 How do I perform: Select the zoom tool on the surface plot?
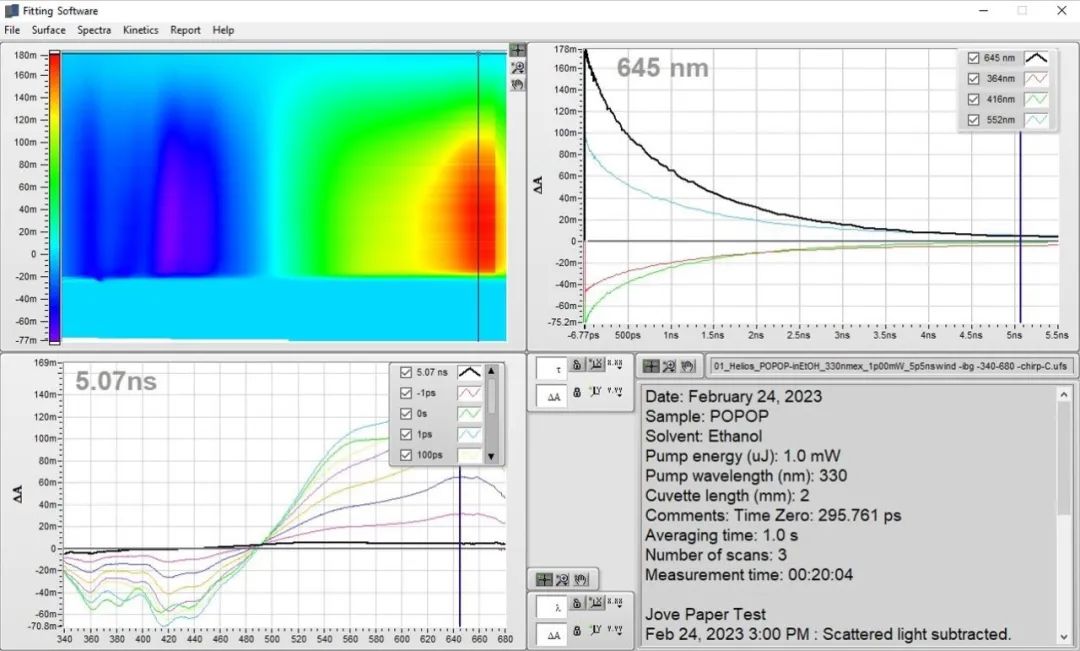point(517,67)
